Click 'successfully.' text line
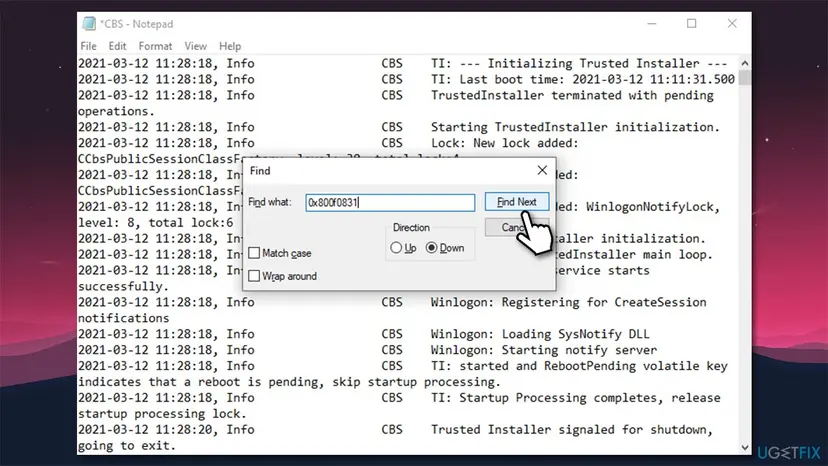This screenshot has height=466, width=828. (124, 286)
